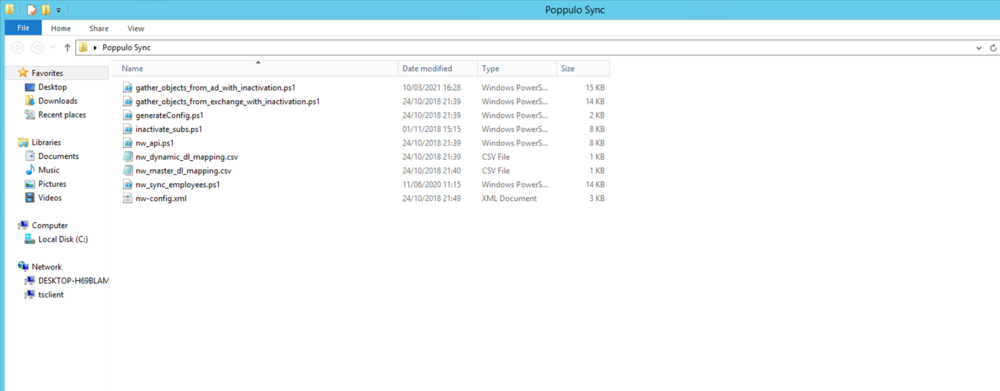Sort by Date modified column header
1000x391 pixels.
(438, 68)
